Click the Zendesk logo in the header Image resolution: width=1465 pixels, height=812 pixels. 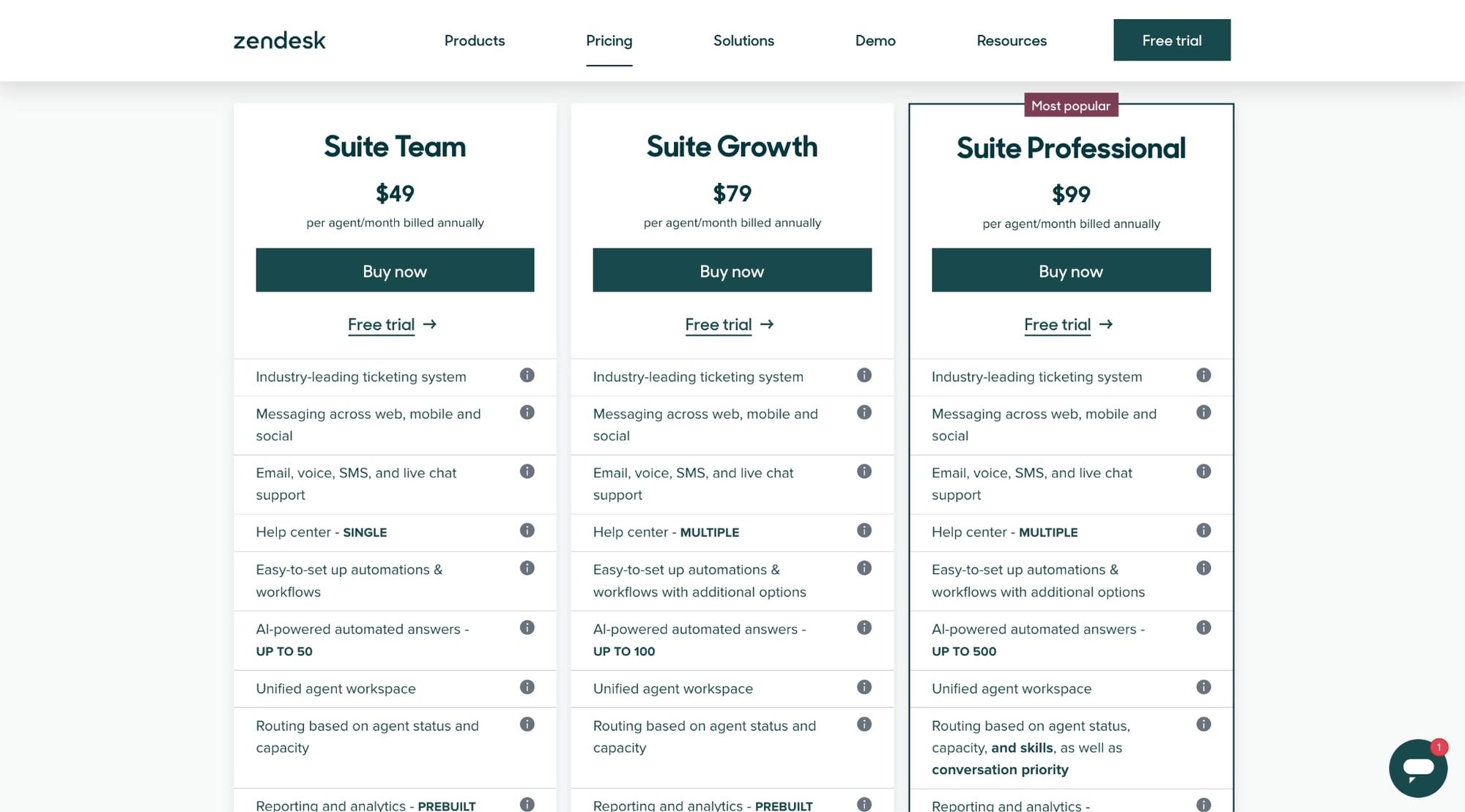[278, 40]
